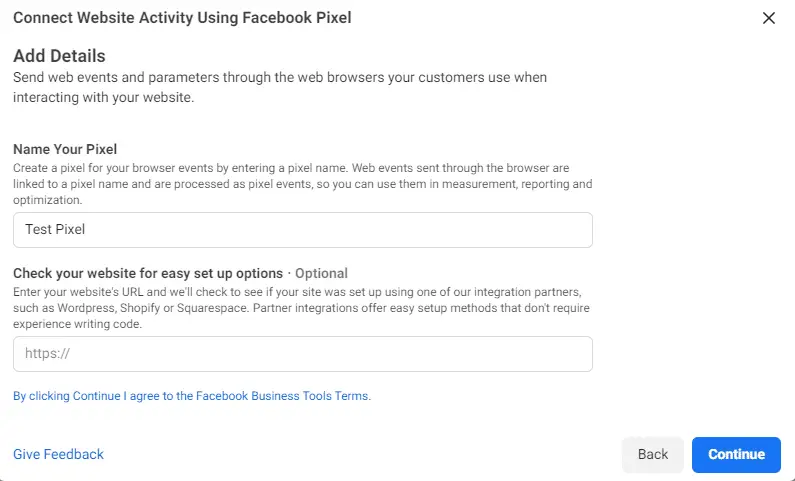Click the website URL field showing https://
Screen dimensions: 795x481
click(x=303, y=354)
